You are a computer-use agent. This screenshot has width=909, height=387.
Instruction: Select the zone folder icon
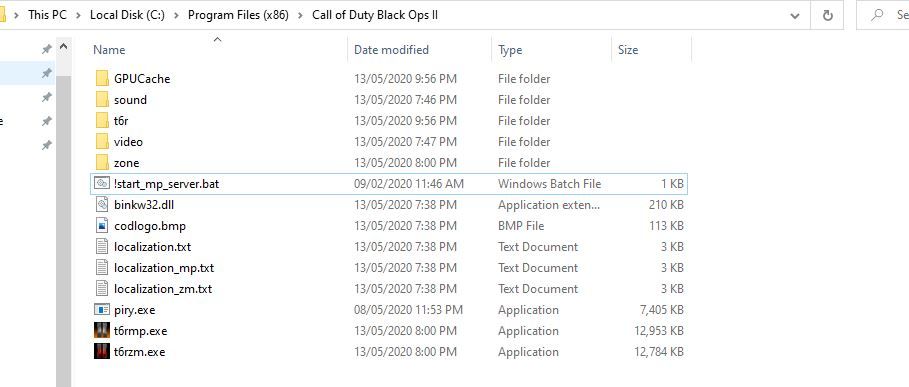click(x=102, y=163)
